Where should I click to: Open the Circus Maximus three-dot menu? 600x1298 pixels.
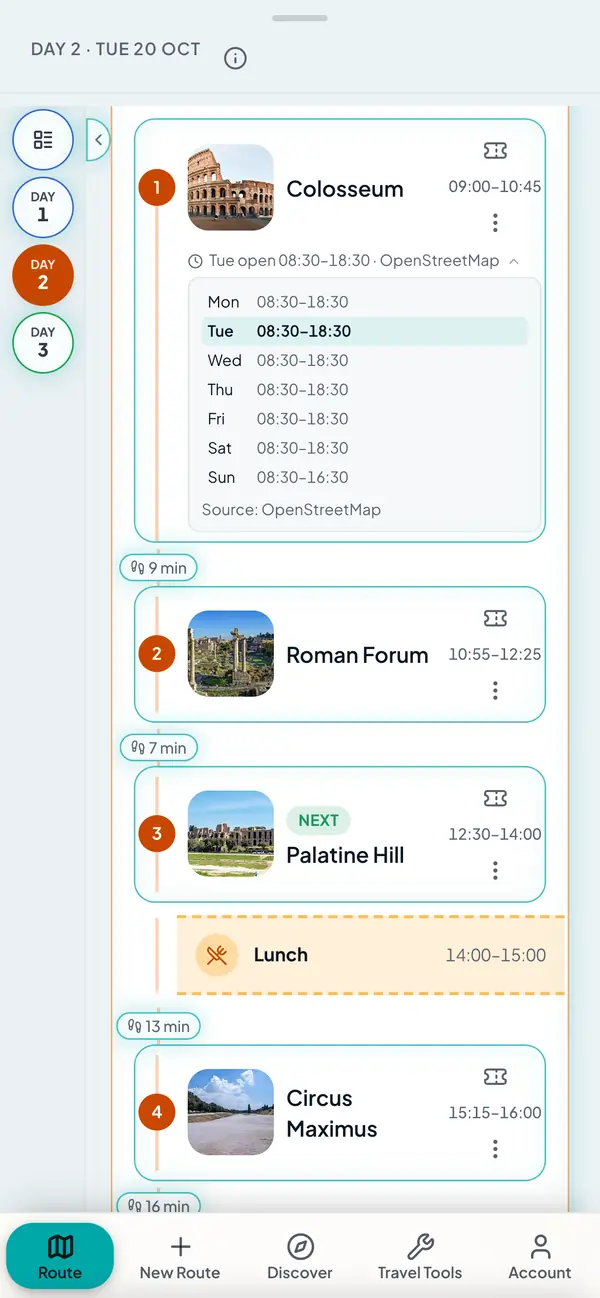click(x=495, y=1149)
